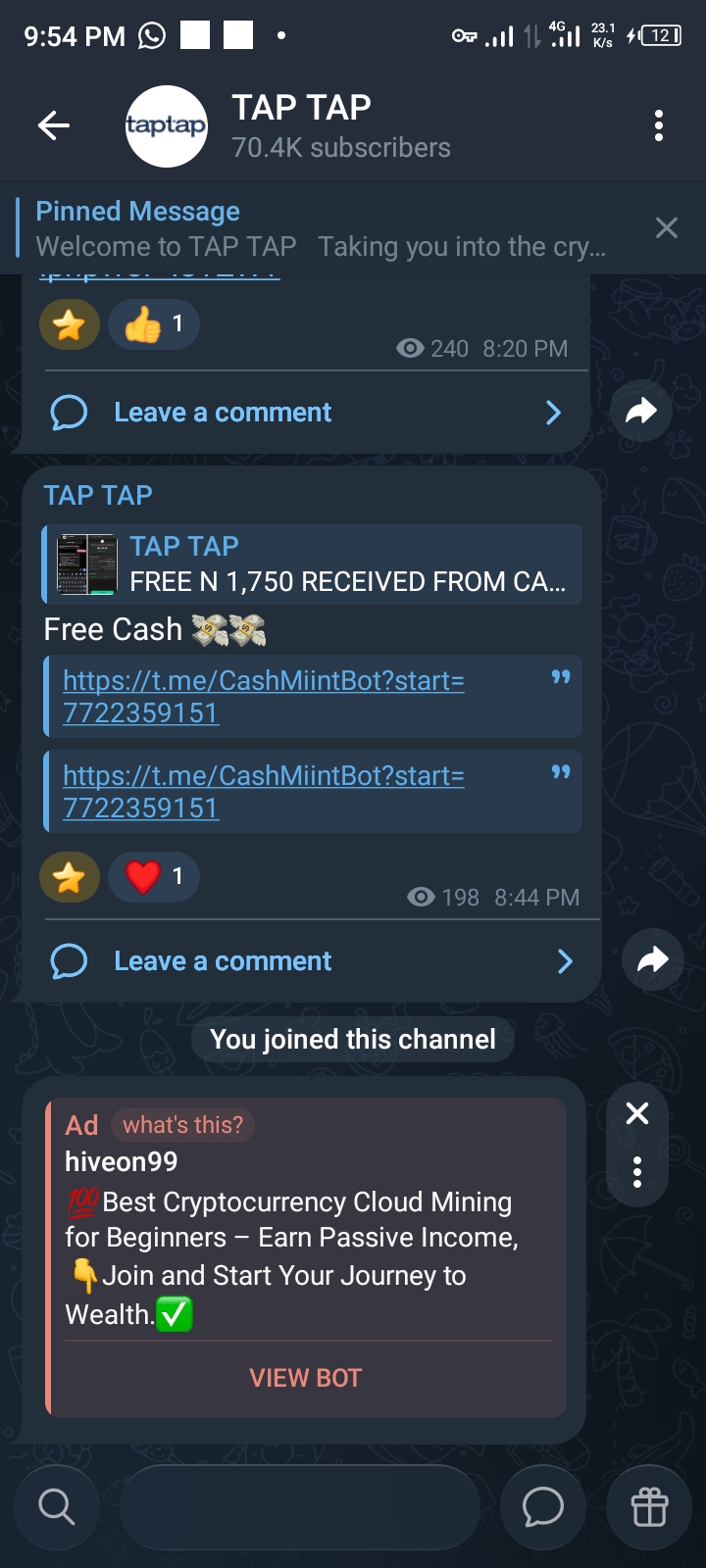The width and height of the screenshot is (706, 1568).
Task: Open the ad's vertical three-dot options
Action: [637, 1171]
